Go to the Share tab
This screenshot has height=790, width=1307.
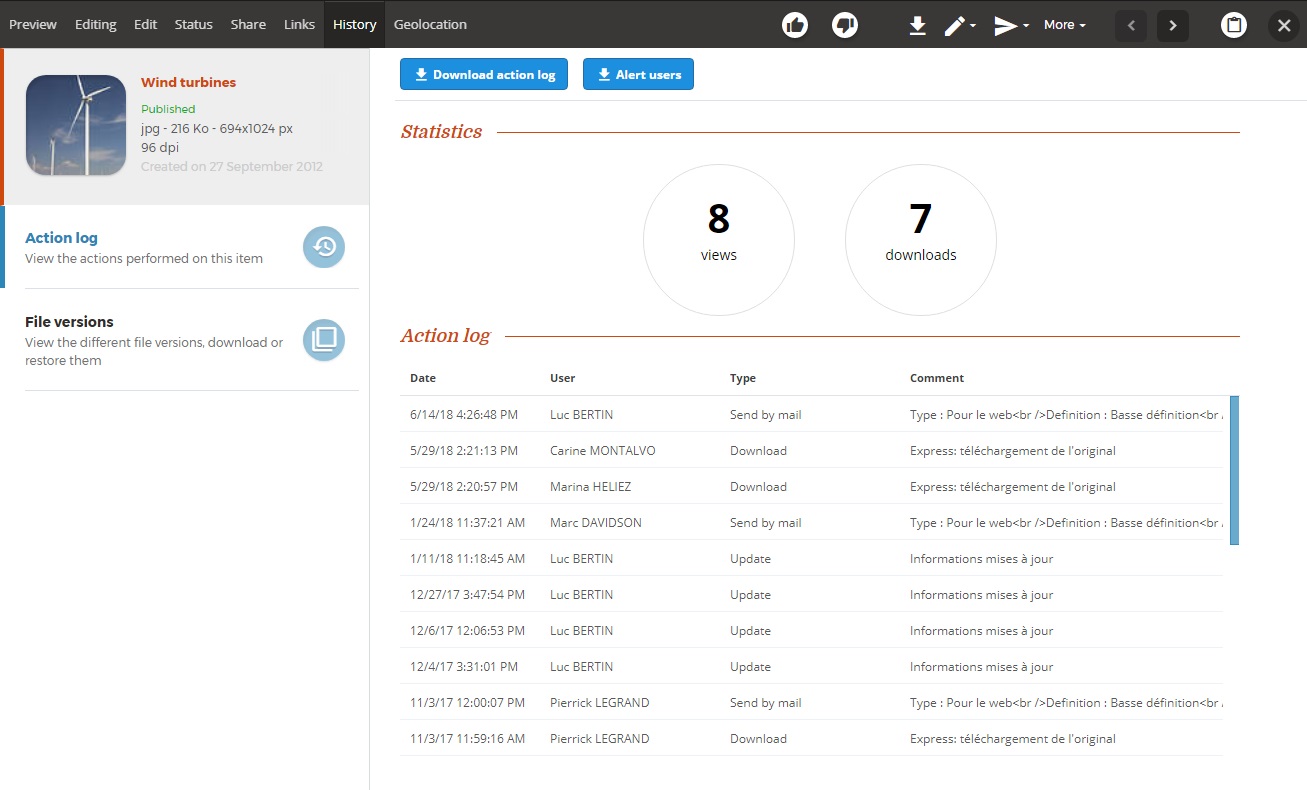coord(248,24)
